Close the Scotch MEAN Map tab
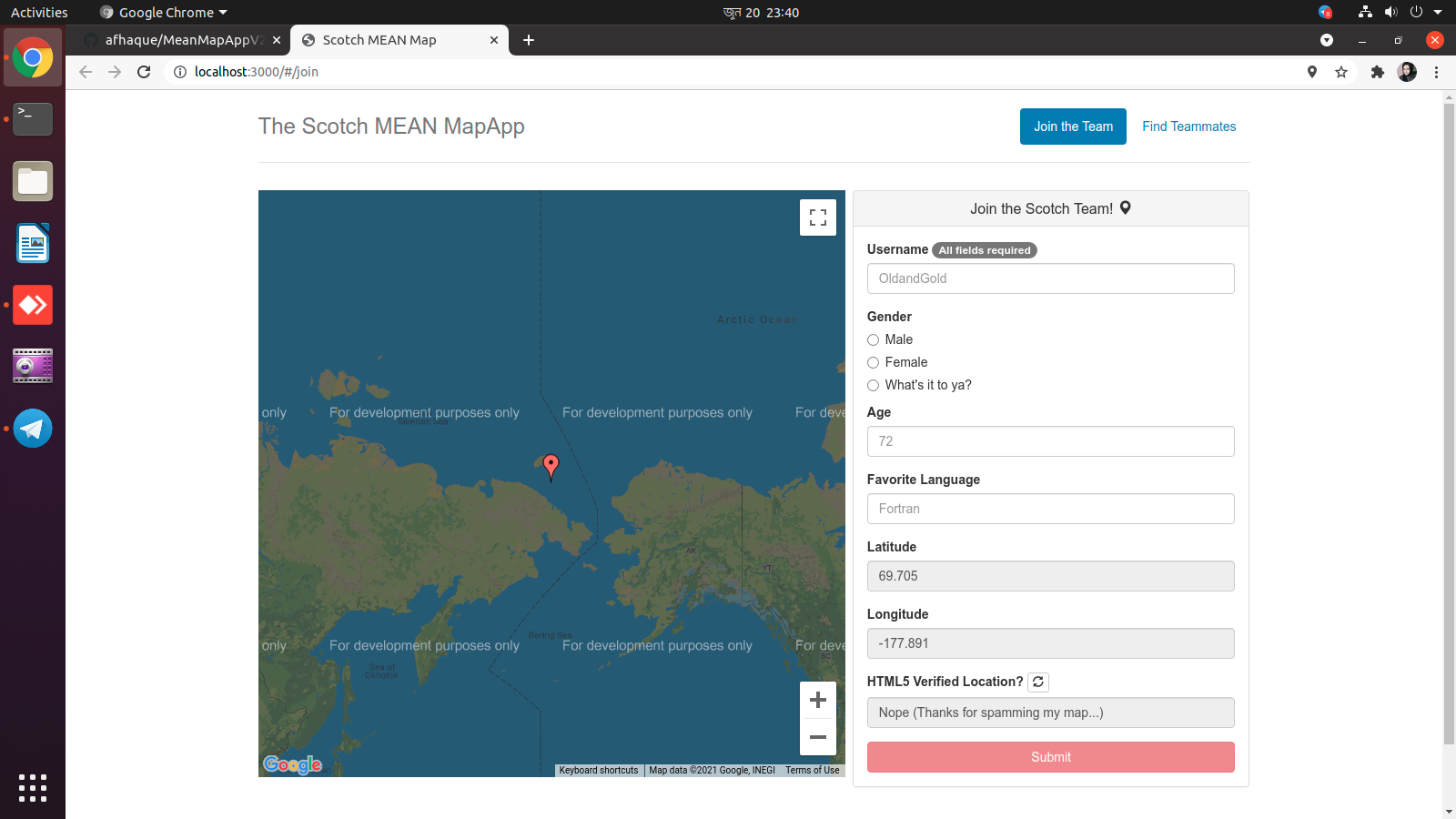The height and width of the screenshot is (819, 1456). pos(494,40)
